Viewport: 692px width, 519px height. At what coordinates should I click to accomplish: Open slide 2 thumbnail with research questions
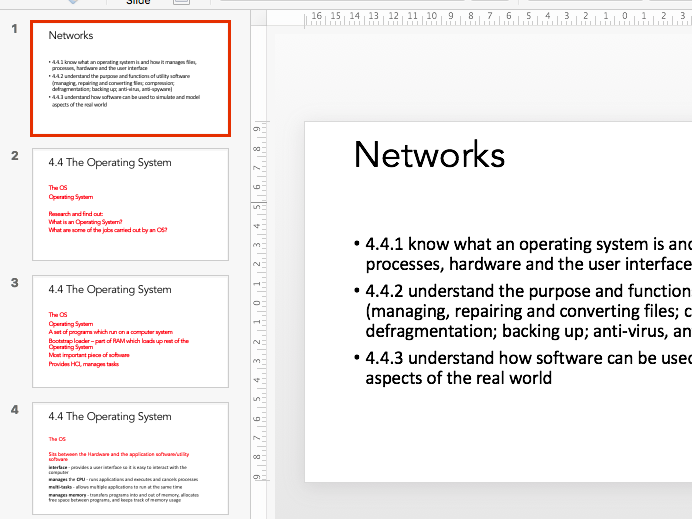pyautogui.click(x=130, y=204)
